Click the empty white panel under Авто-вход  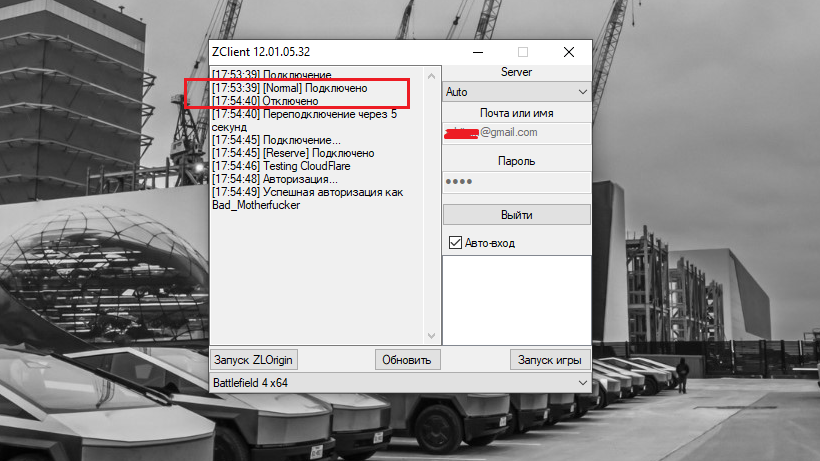pos(517,300)
